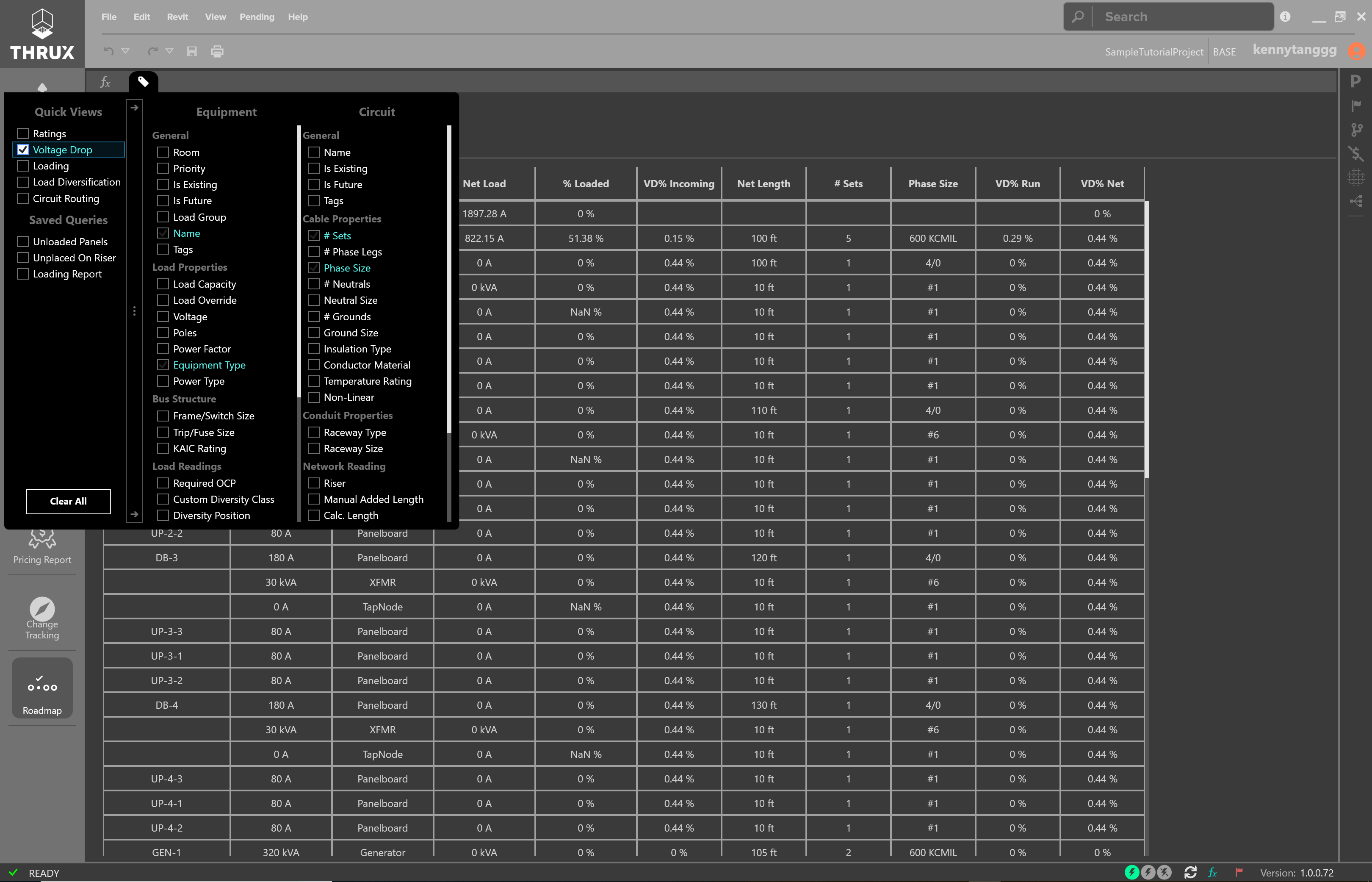Click the three-dot handle between filter panels
Image resolution: width=1372 pixels, height=882 pixels.
point(134,311)
